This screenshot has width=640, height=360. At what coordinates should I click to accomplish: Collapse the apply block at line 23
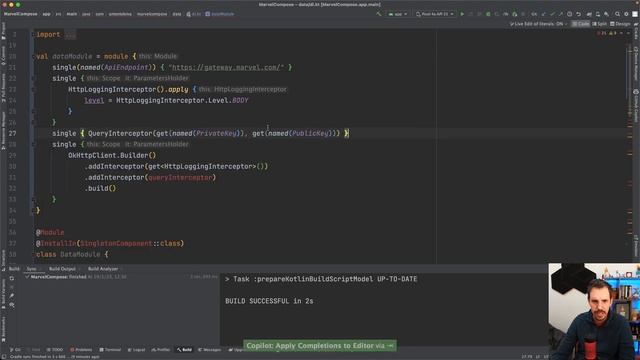click(x=33, y=89)
